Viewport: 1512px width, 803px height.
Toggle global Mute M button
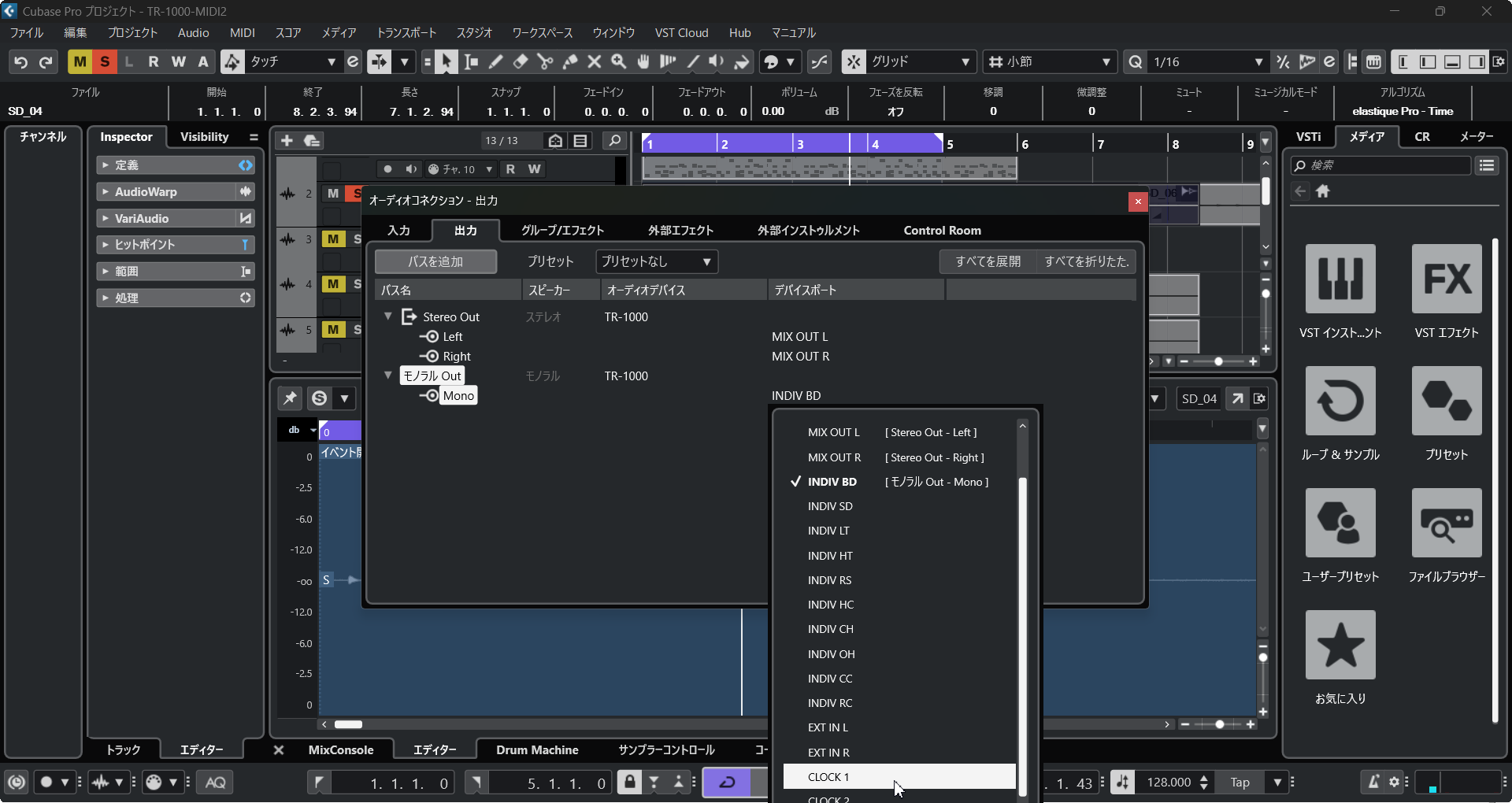(80, 61)
